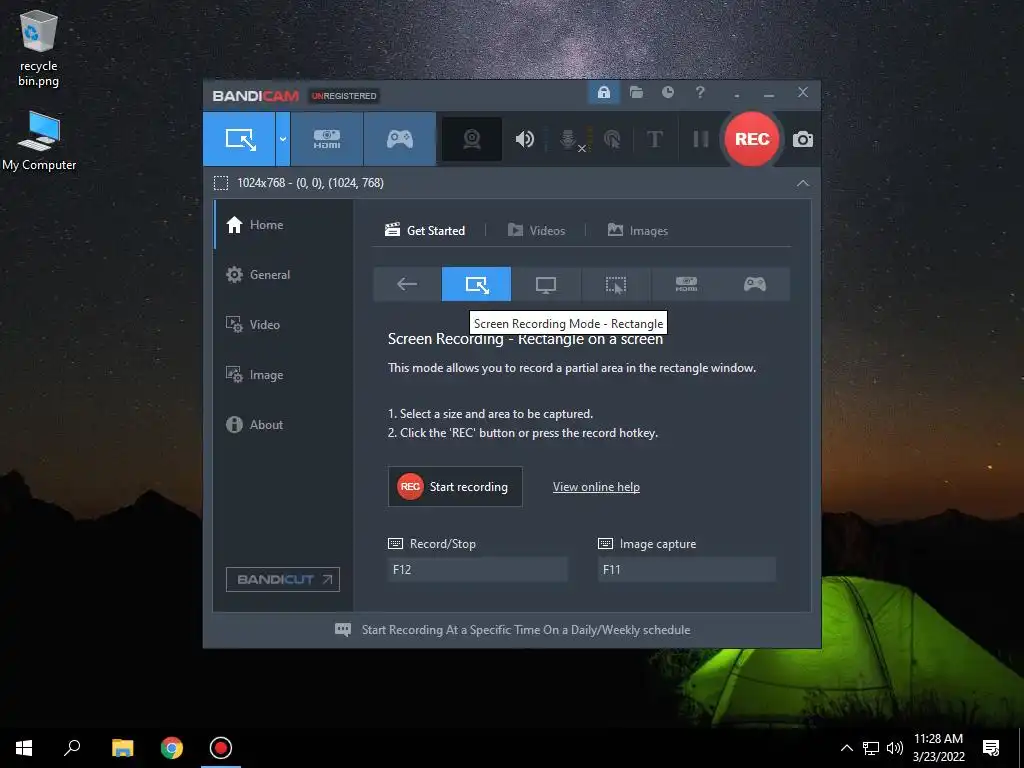Select HDMI device mode in Get Started row
Image resolution: width=1024 pixels, height=768 pixels.
(686, 284)
